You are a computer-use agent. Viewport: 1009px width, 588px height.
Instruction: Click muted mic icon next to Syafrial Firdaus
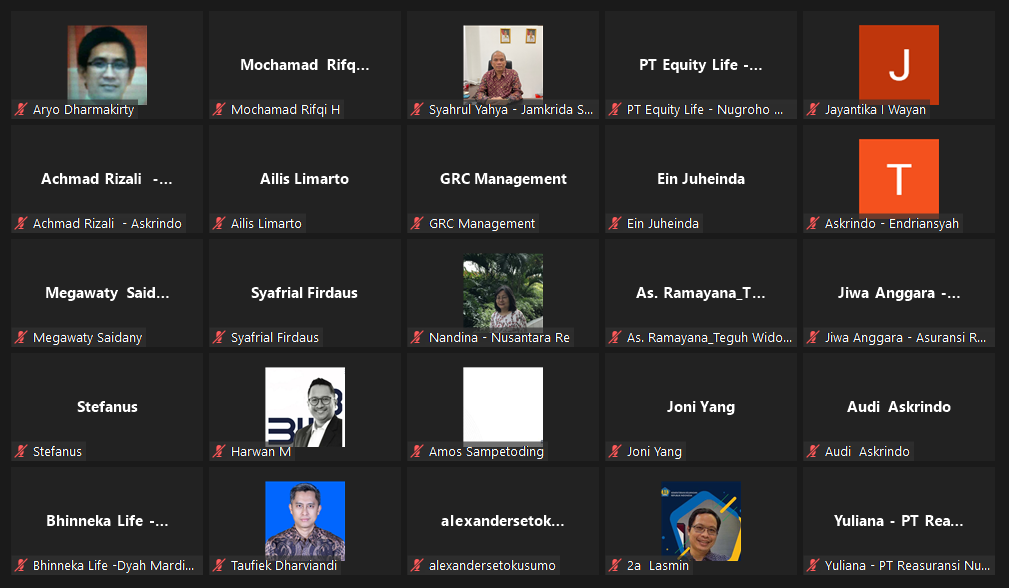219,337
